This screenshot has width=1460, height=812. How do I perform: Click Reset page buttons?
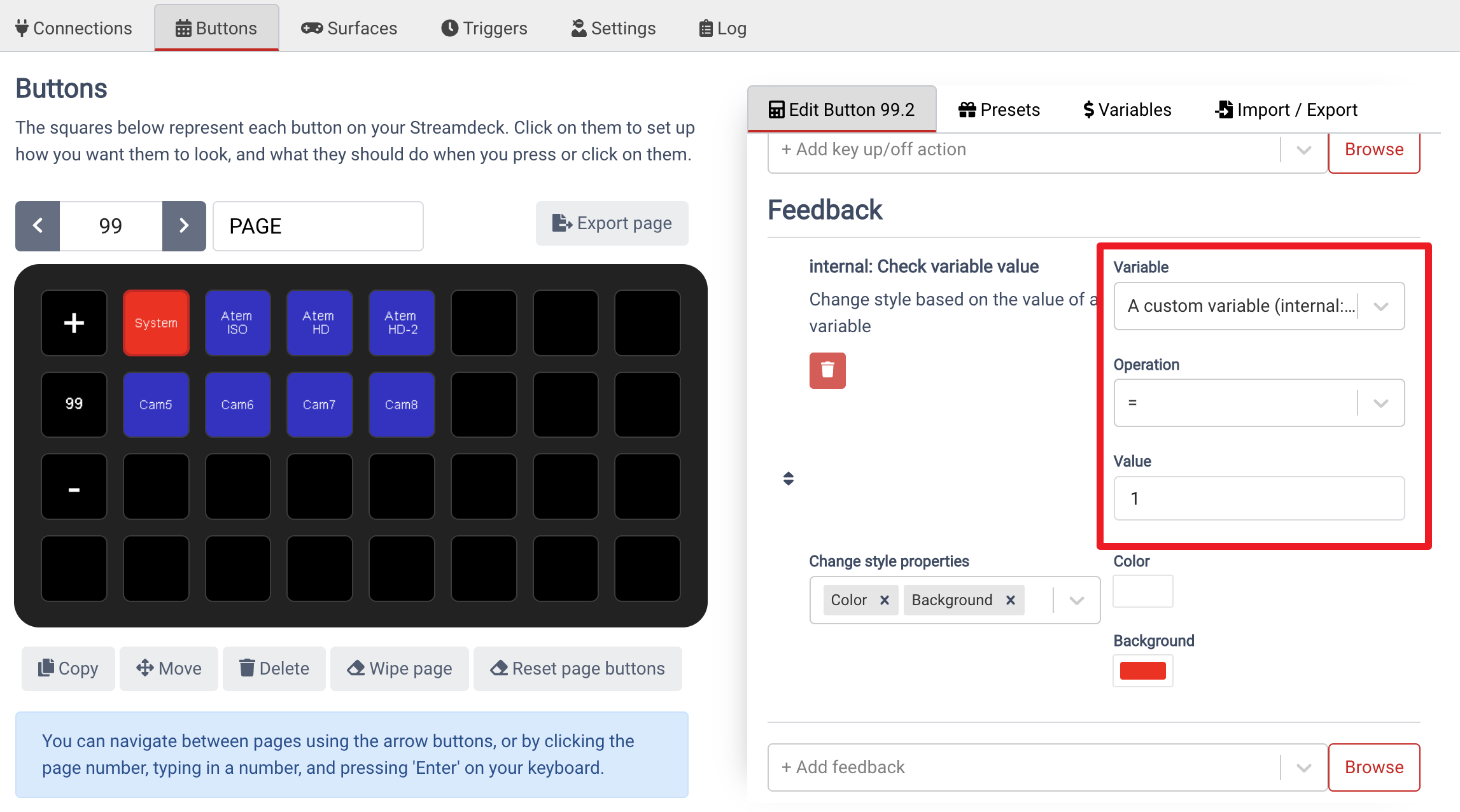click(577, 668)
